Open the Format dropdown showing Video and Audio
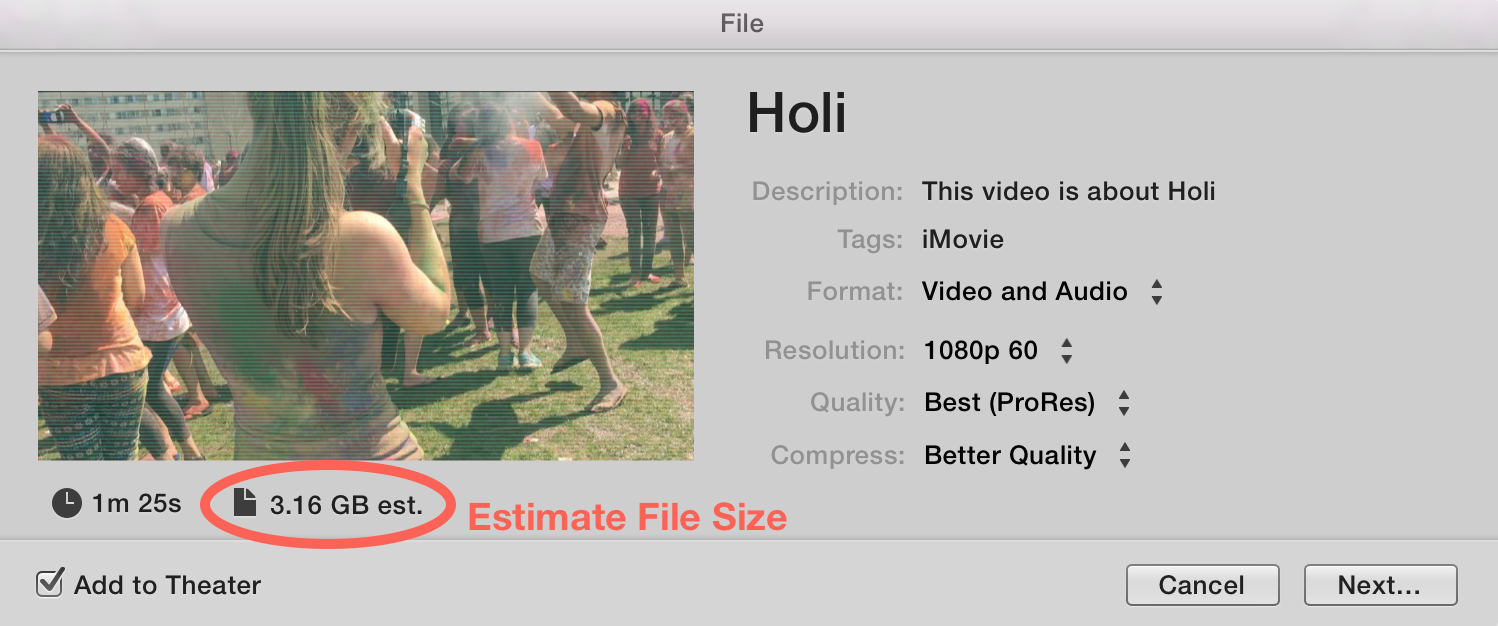 coord(1040,292)
